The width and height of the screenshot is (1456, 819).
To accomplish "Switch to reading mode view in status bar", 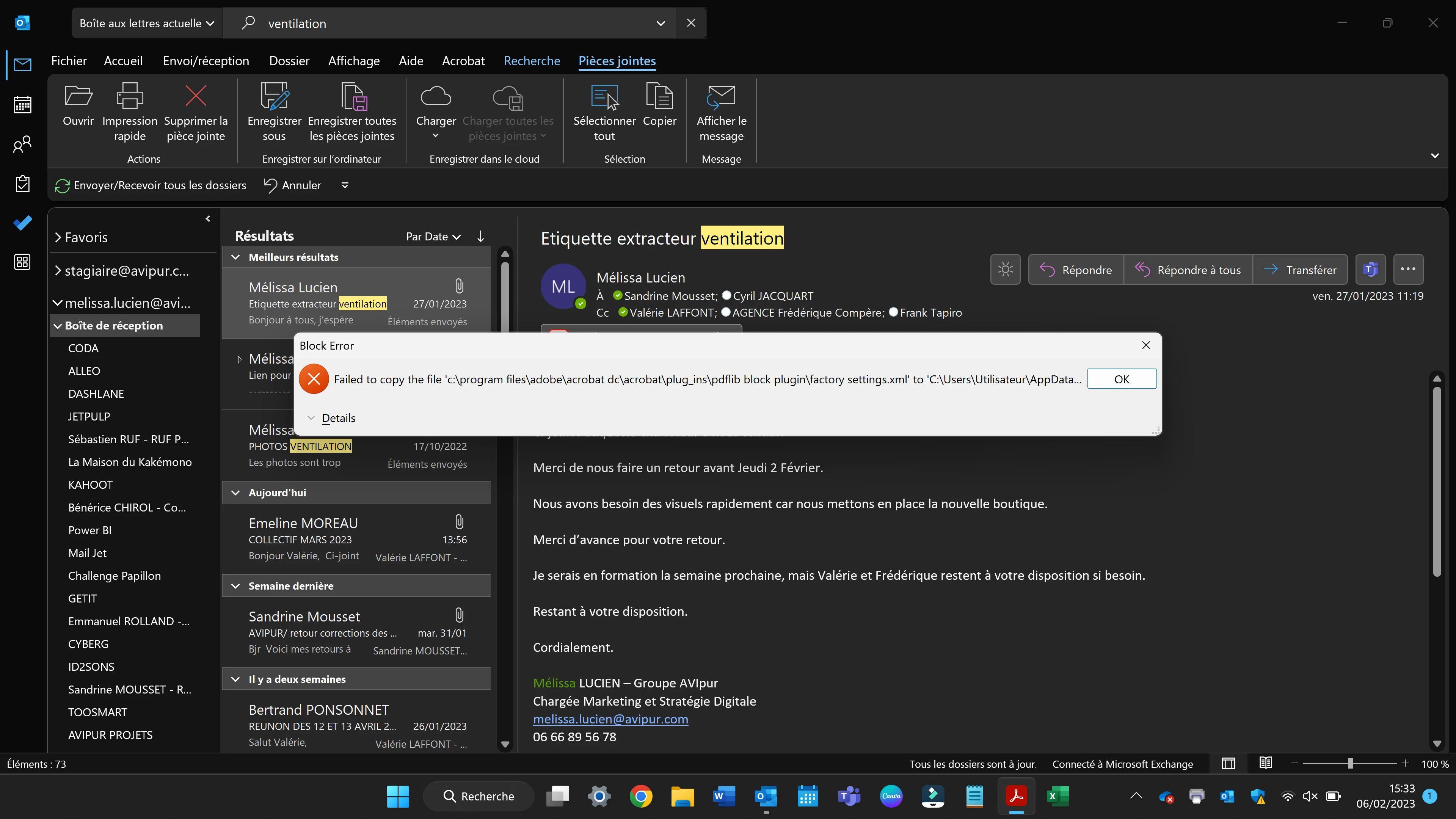I will 1266,764.
